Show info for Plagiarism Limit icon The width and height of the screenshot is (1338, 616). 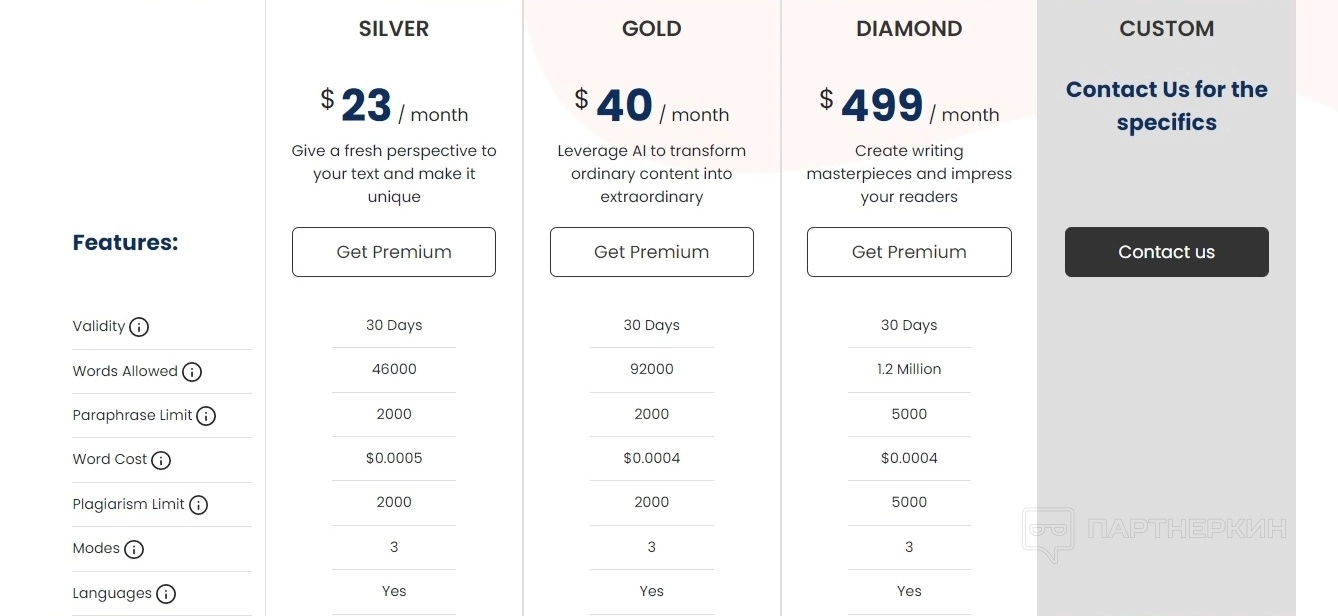click(x=198, y=505)
